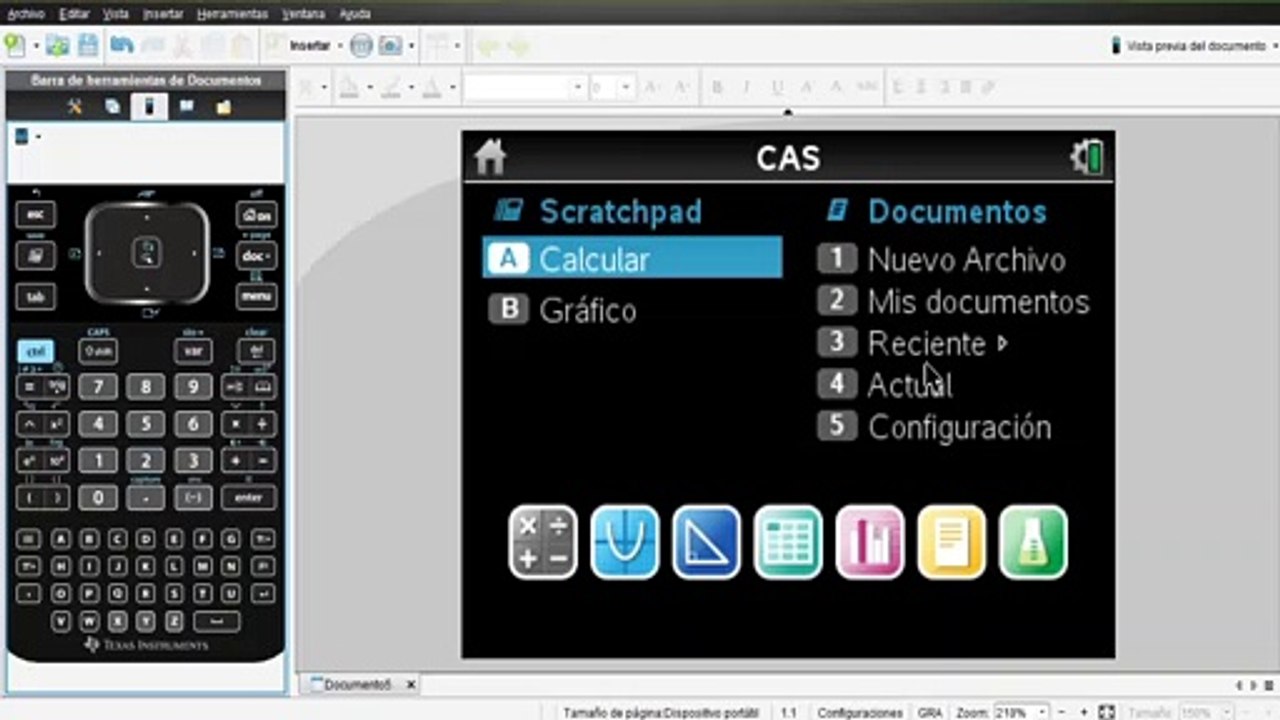The height and width of the screenshot is (720, 1280).
Task: Click the doc key on the calculator keypad
Action: click(256, 255)
